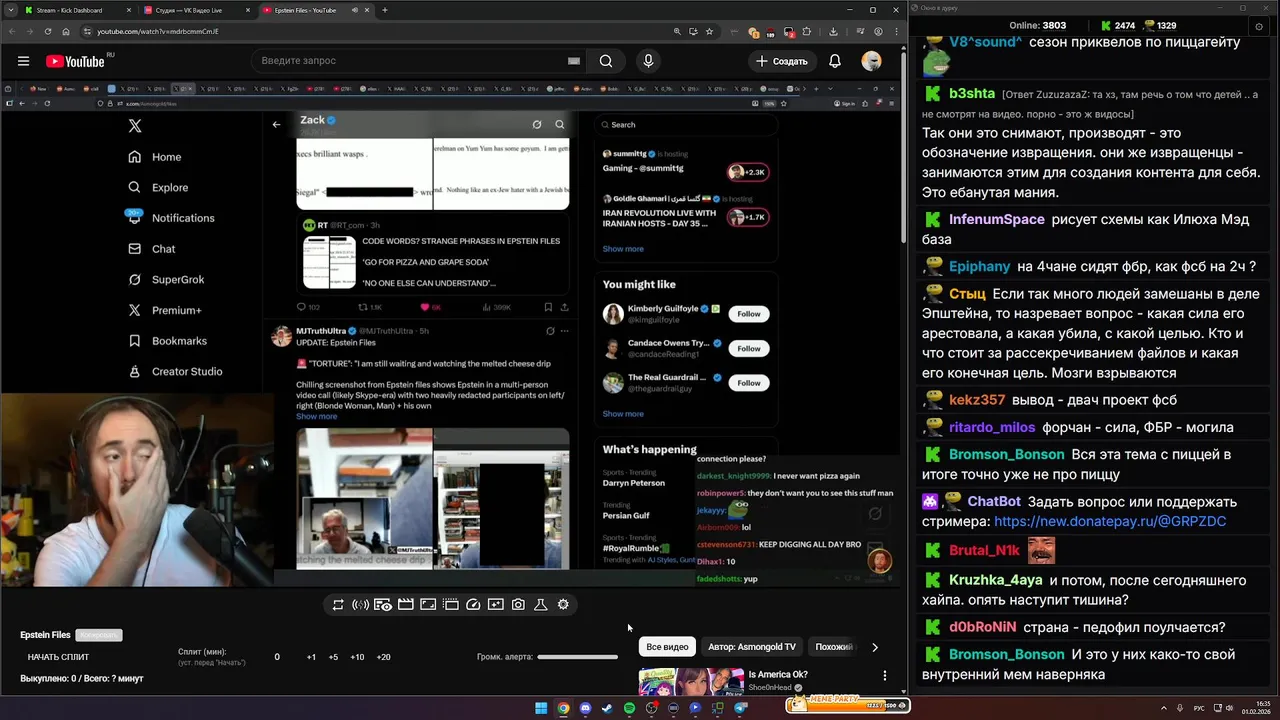Open Notifications in the X sidebar
The height and width of the screenshot is (720, 1280).
pos(170,218)
